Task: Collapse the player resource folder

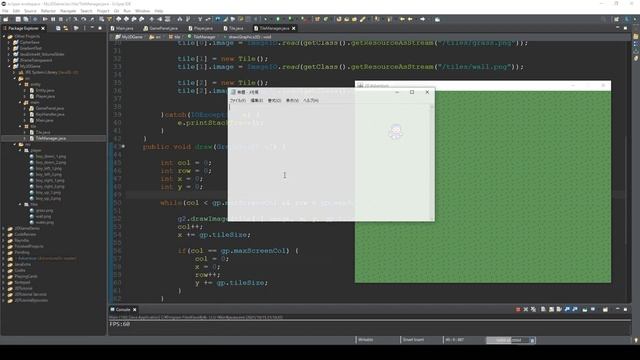Action: [x=20, y=151]
